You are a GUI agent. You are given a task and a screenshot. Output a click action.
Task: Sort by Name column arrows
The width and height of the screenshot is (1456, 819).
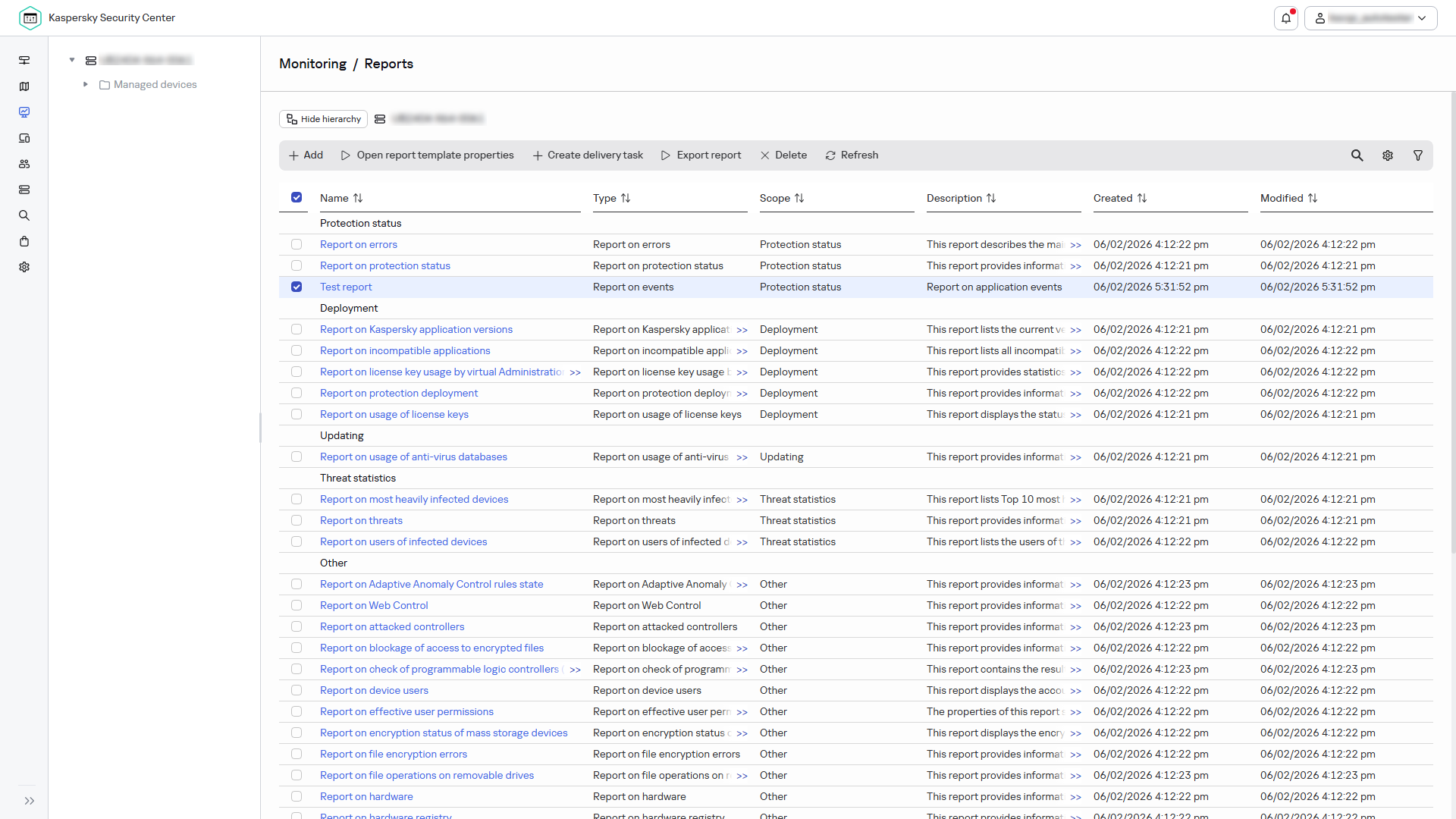pos(358,198)
